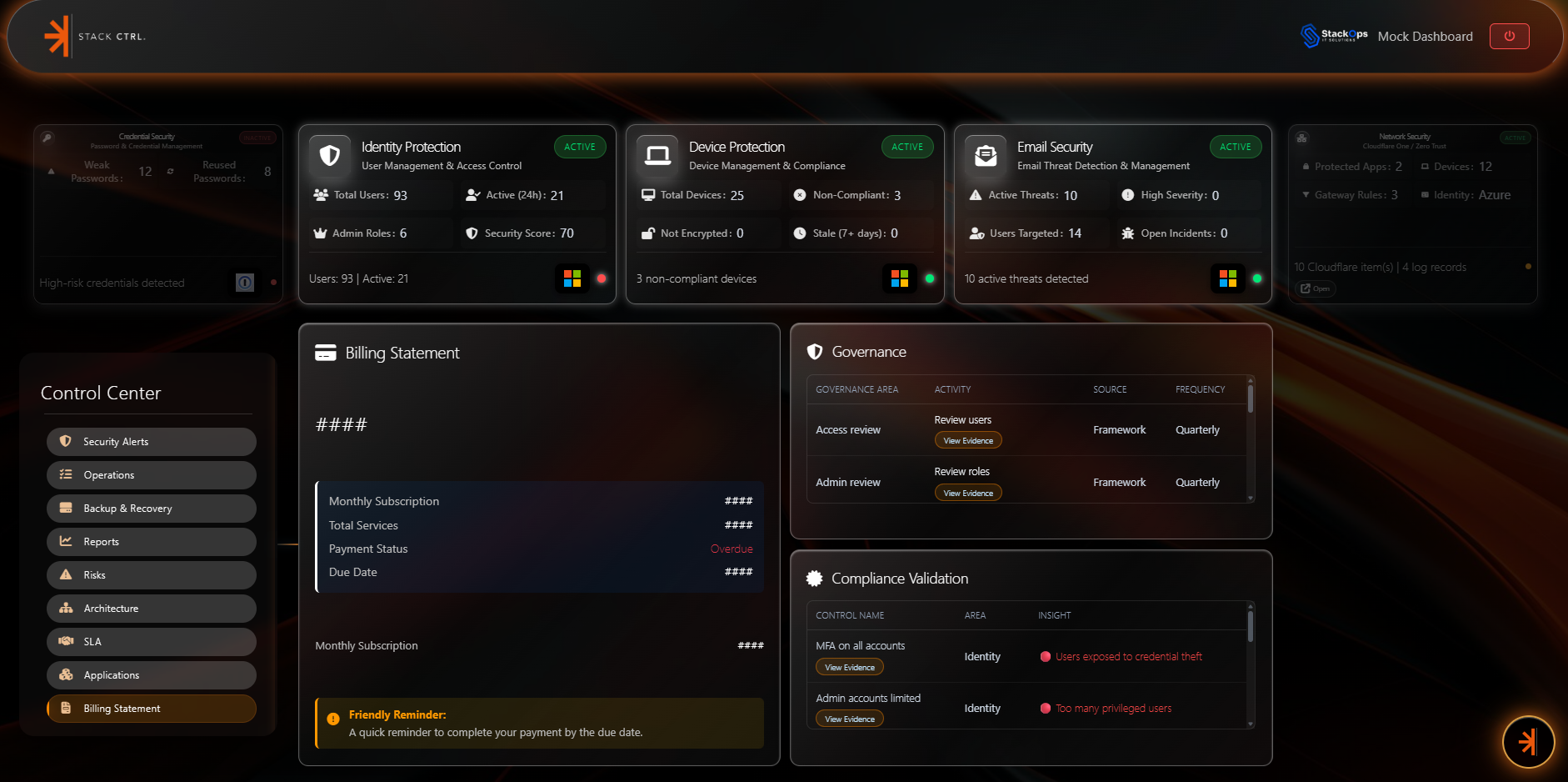
Task: View Evidence for Admin accounts limited
Action: pyautogui.click(x=850, y=719)
